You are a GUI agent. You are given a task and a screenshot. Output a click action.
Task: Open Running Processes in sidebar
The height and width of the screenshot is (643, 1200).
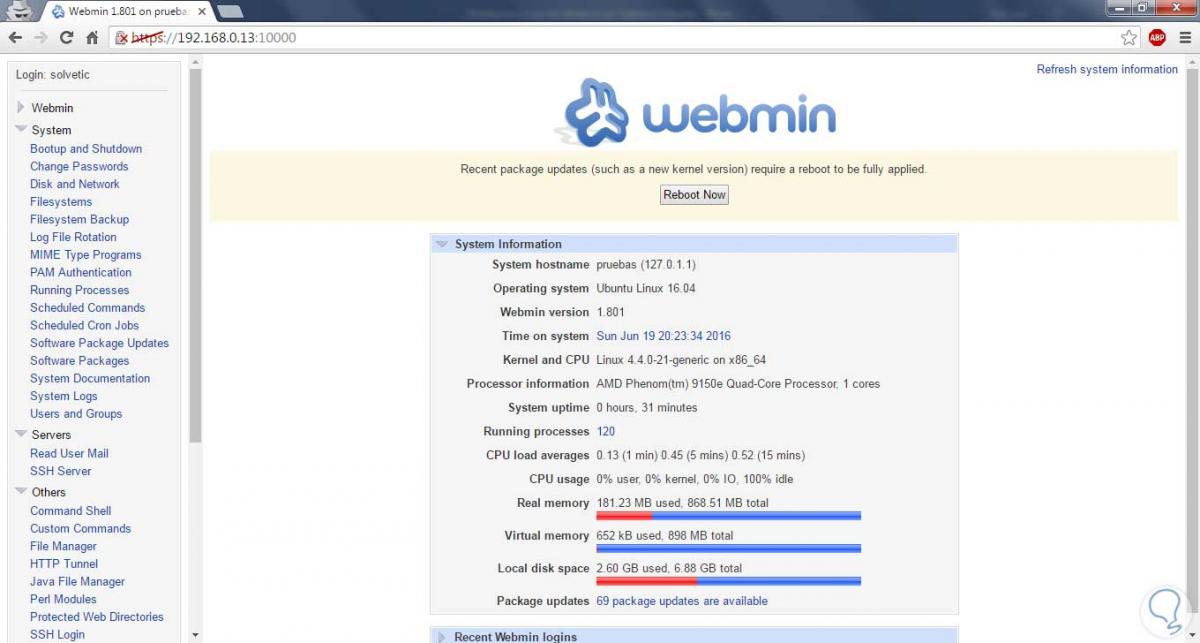[x=79, y=290]
